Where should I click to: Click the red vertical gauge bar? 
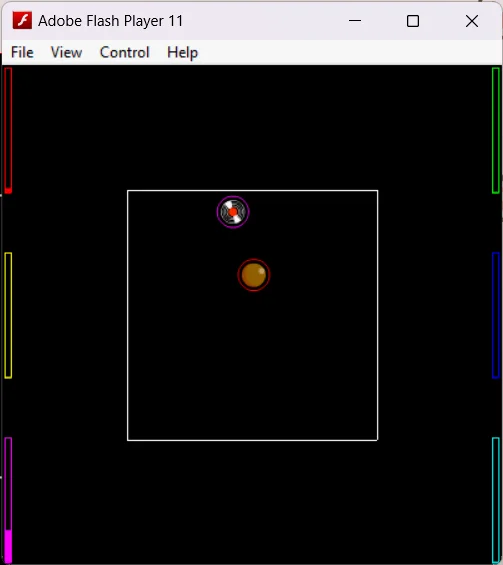point(8,130)
